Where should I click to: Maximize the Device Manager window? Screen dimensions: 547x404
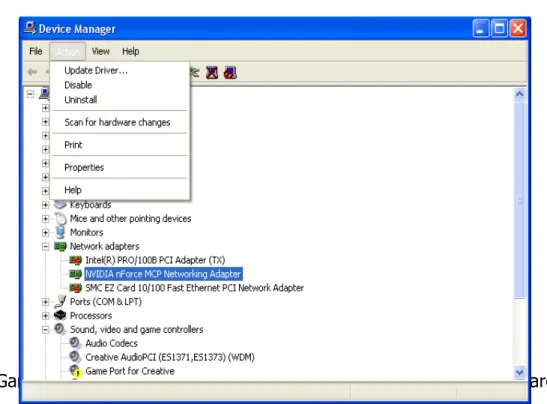(499, 28)
